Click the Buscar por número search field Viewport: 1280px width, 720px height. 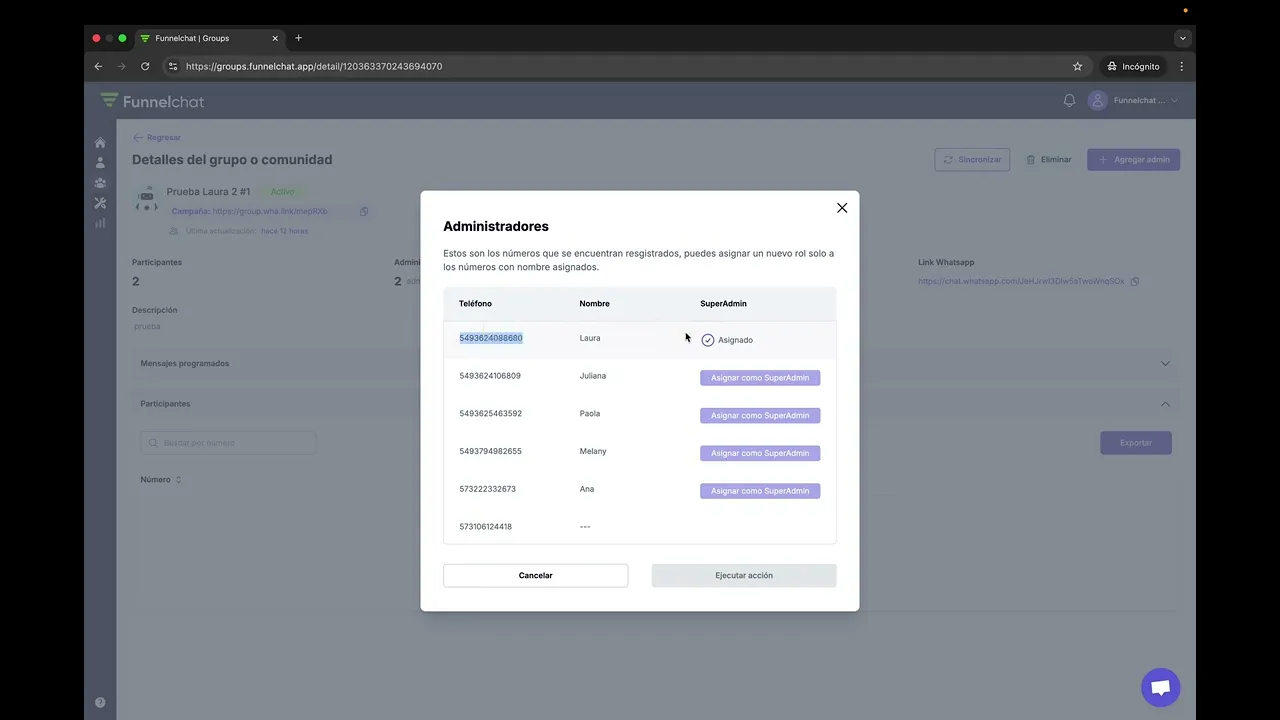coord(229,443)
